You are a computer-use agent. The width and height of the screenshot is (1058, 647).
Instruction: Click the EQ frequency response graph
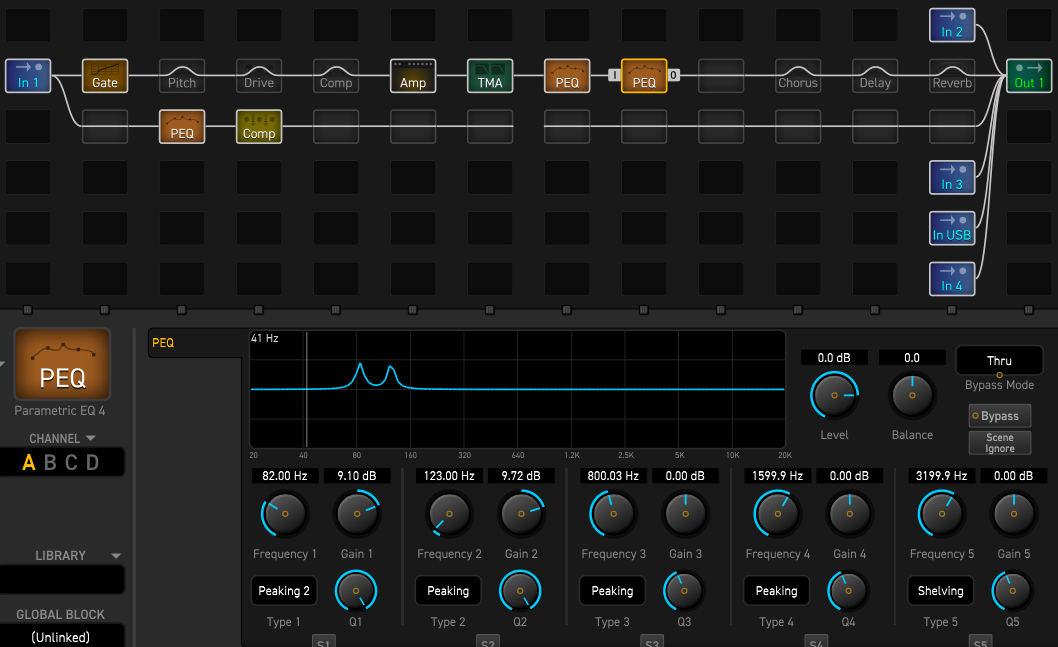[518, 389]
